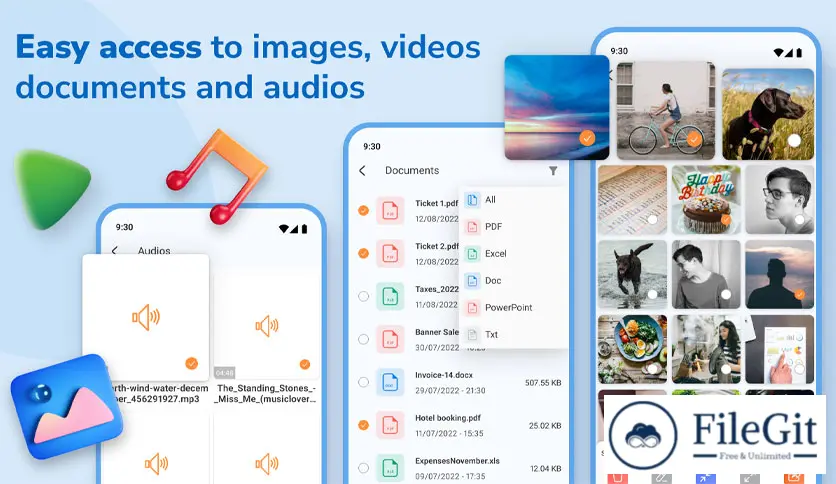Tap the red PDF icon for Hotel booking.pdf
The height and width of the screenshot is (484, 836).
pyautogui.click(x=390, y=425)
